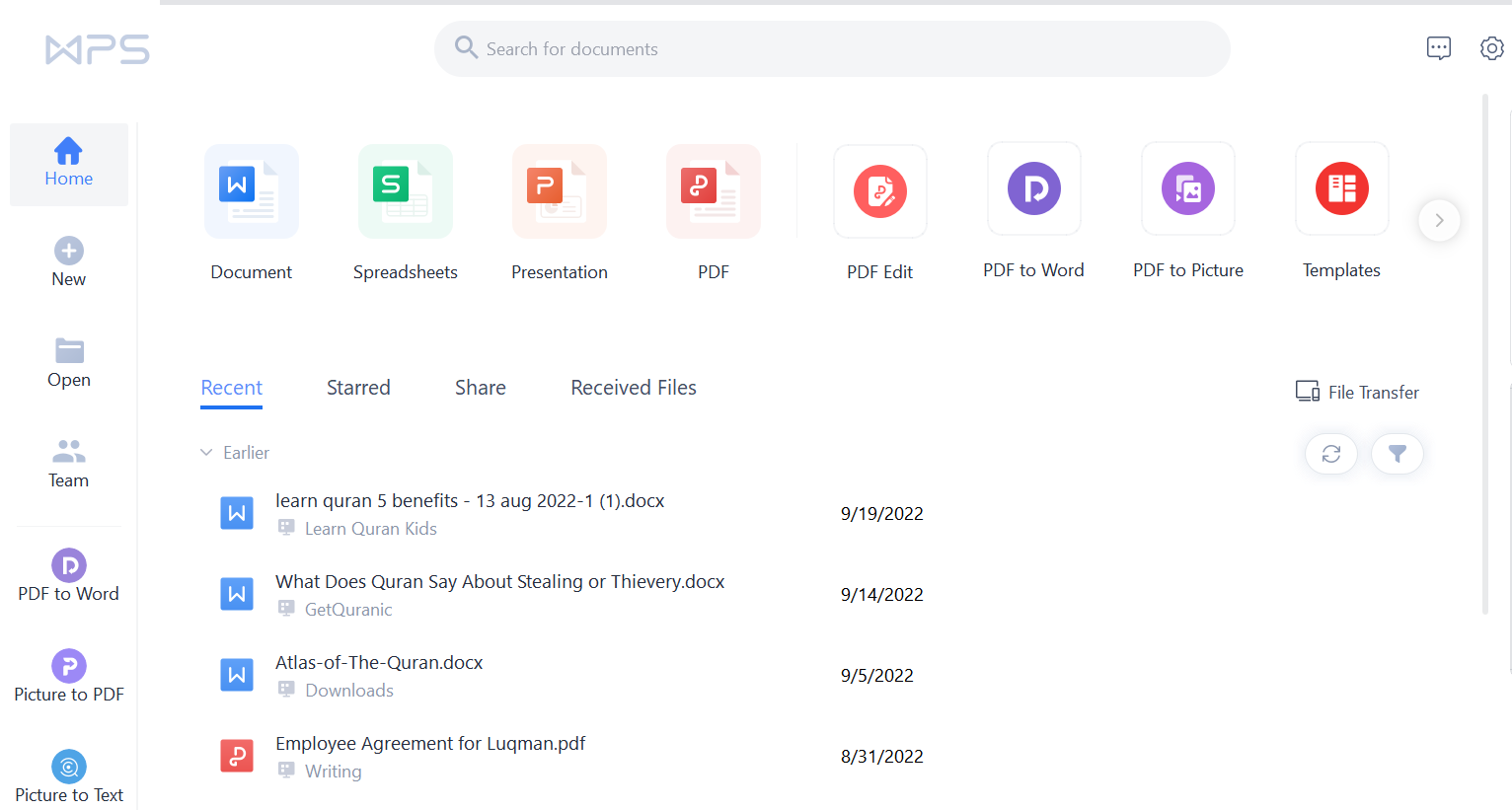Click the File Transfer button
The width and height of the screenshot is (1512, 810).
pyautogui.click(x=1357, y=392)
